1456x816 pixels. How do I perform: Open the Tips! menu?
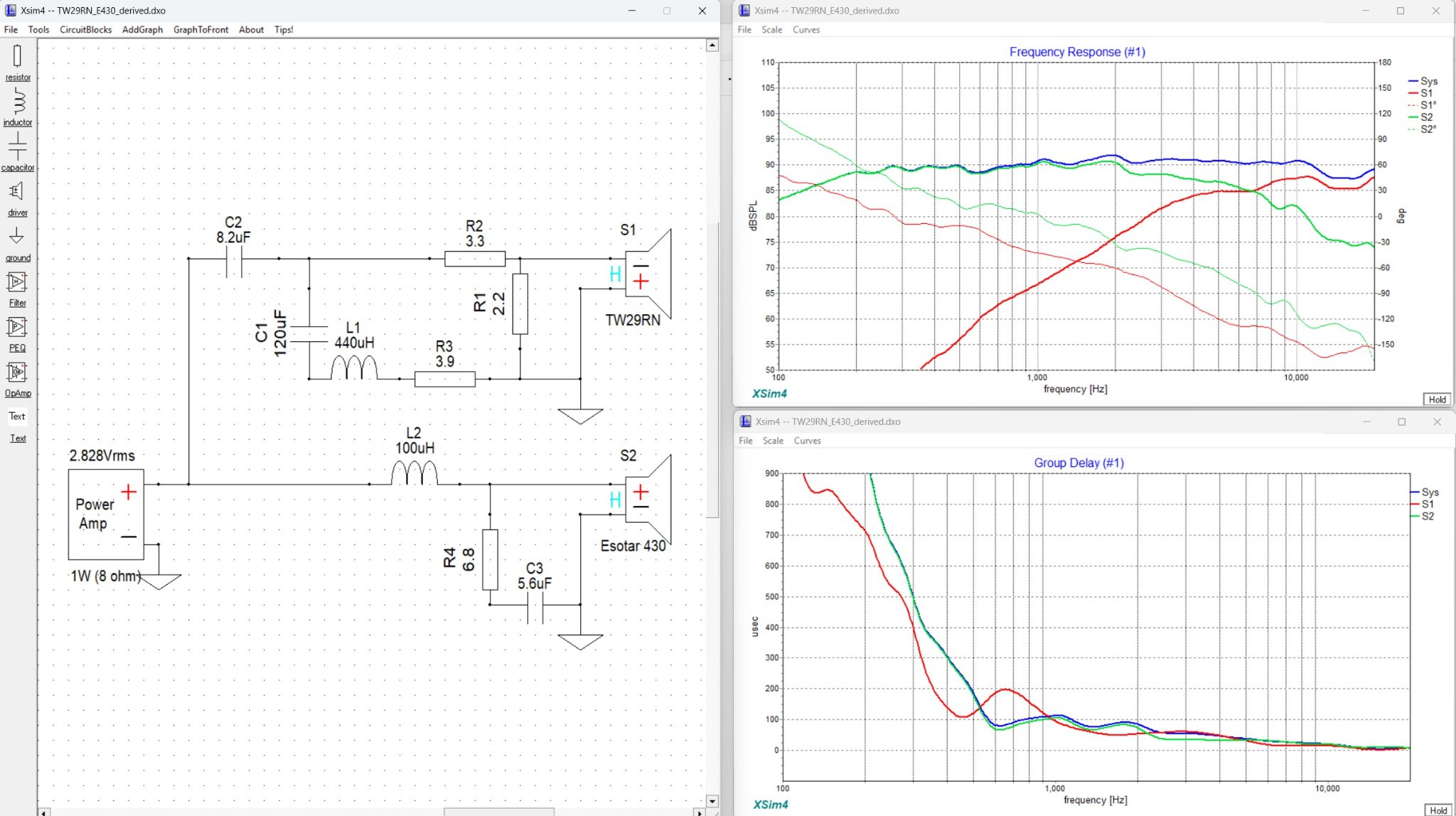[x=284, y=30]
